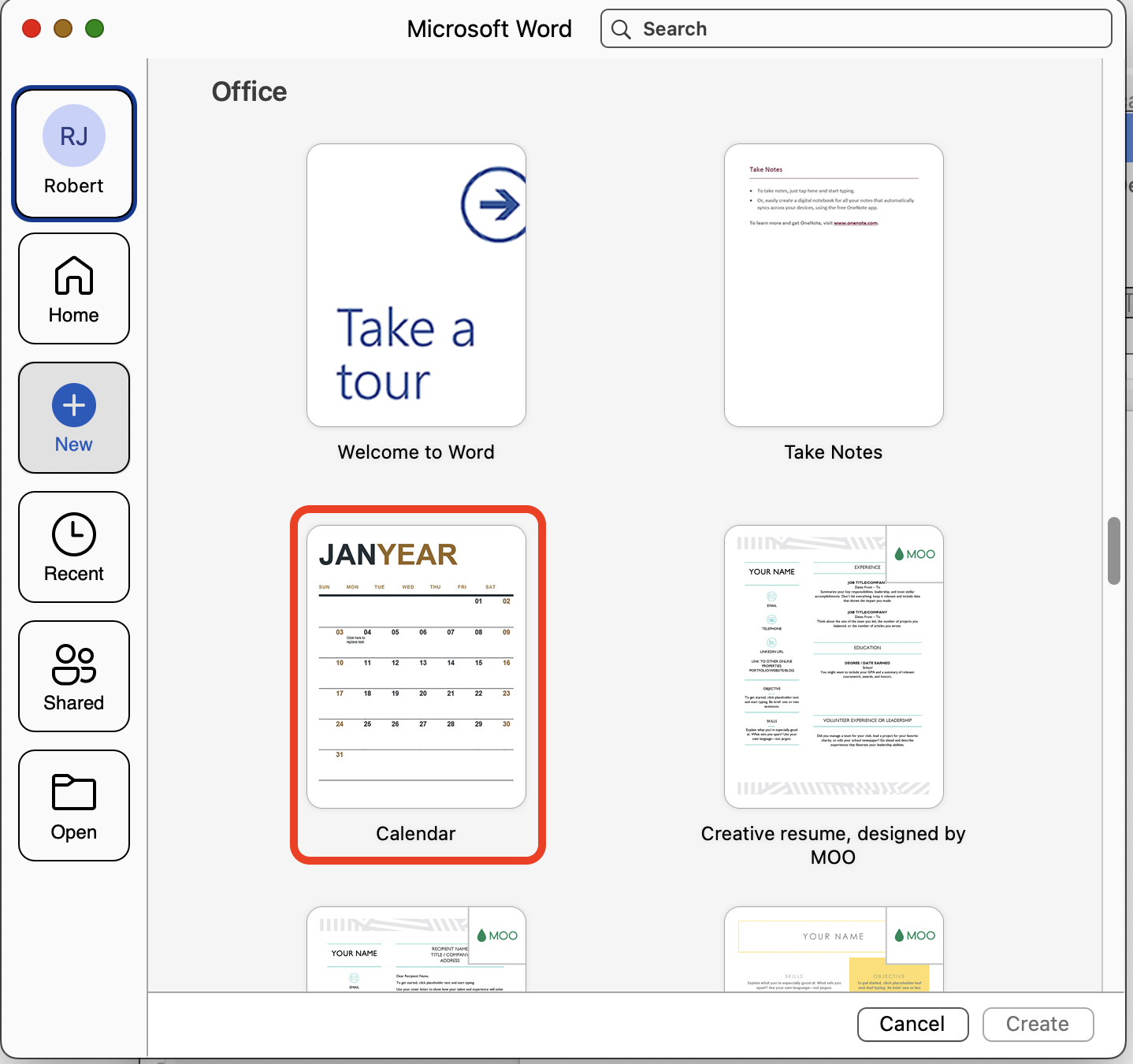Select the Welcome to Word template thumbnail
Viewport: 1133px width, 1064px height.
416,285
